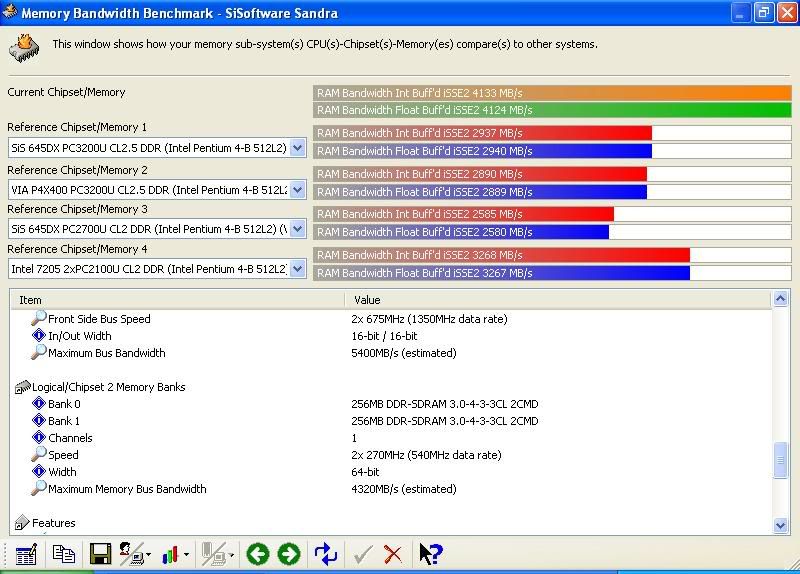Screen dimensions: 800x574
Task: Open the Reference Chipset/Memory 4 dropdown
Action: pos(297,269)
